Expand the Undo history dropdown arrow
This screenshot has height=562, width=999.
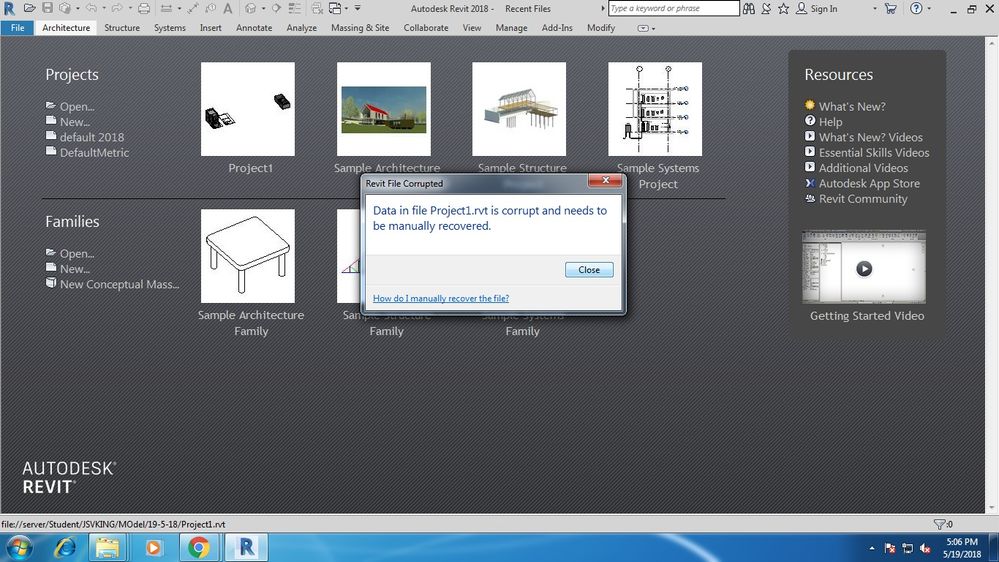104,9
